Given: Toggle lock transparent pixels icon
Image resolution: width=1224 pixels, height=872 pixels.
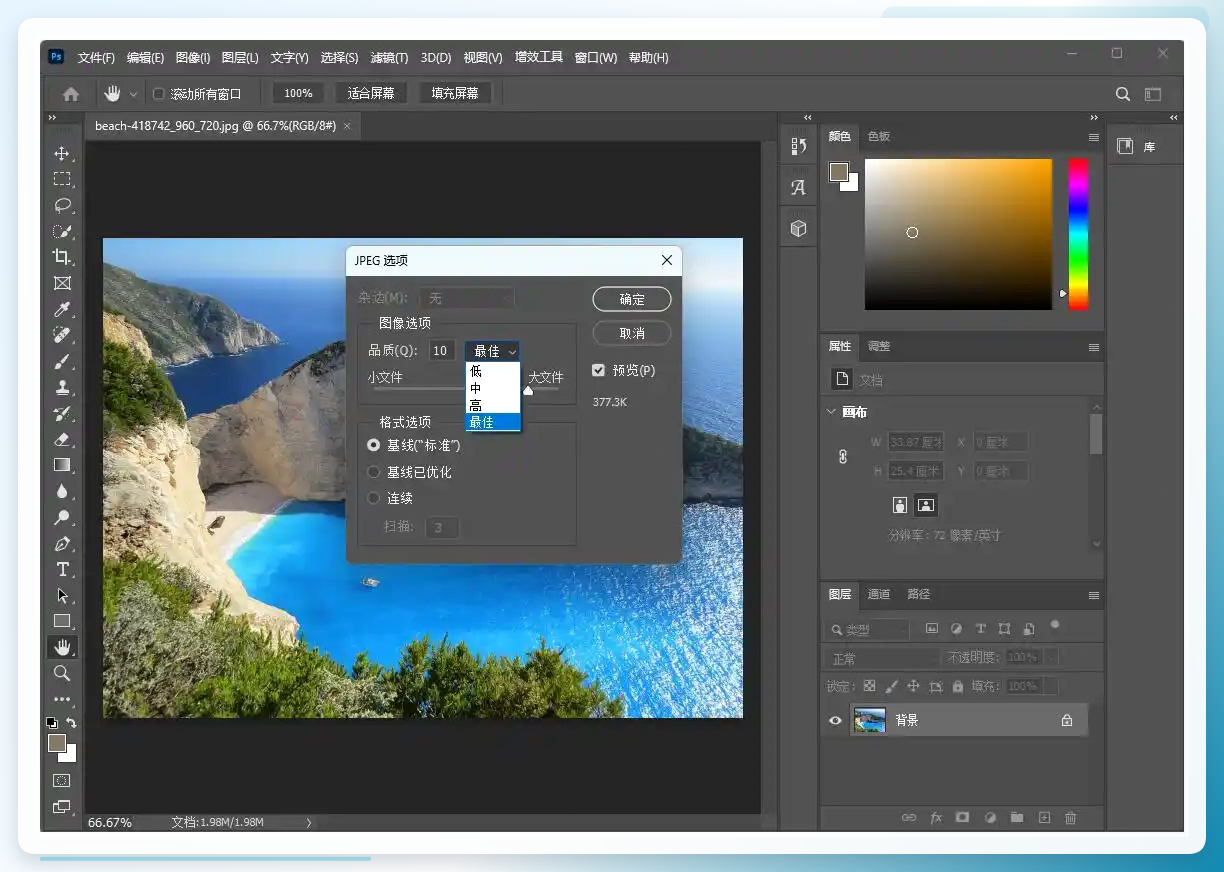Looking at the screenshot, I should point(869,686).
